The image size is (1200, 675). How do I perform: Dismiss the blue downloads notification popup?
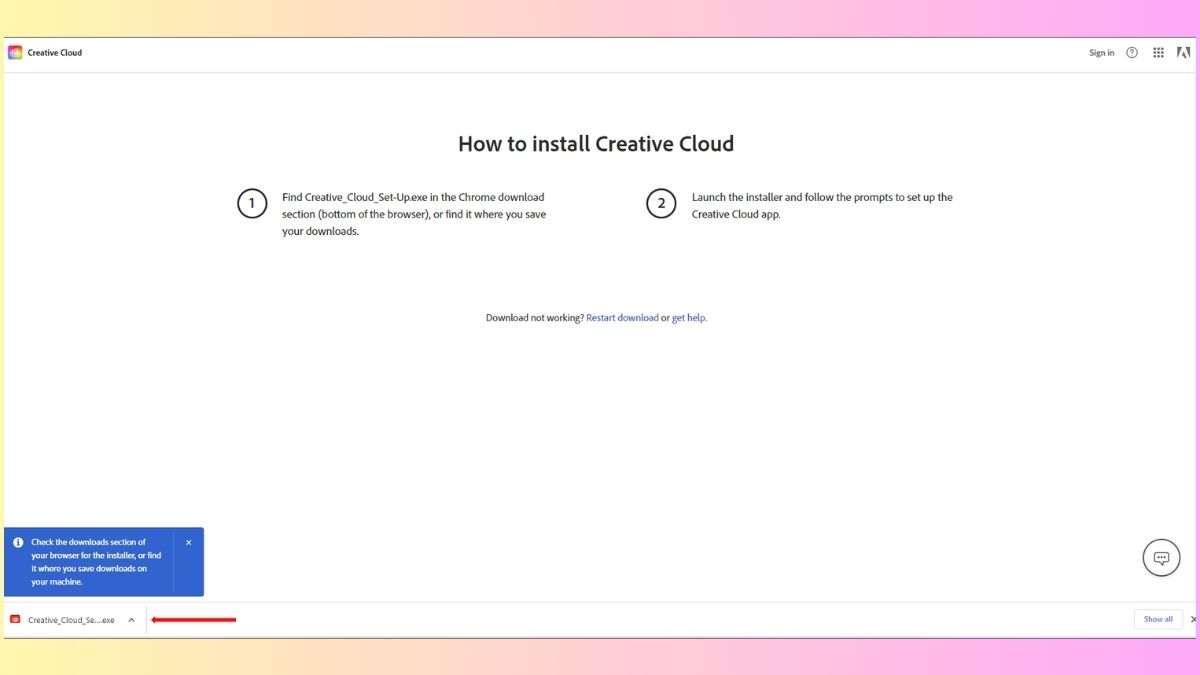click(188, 541)
